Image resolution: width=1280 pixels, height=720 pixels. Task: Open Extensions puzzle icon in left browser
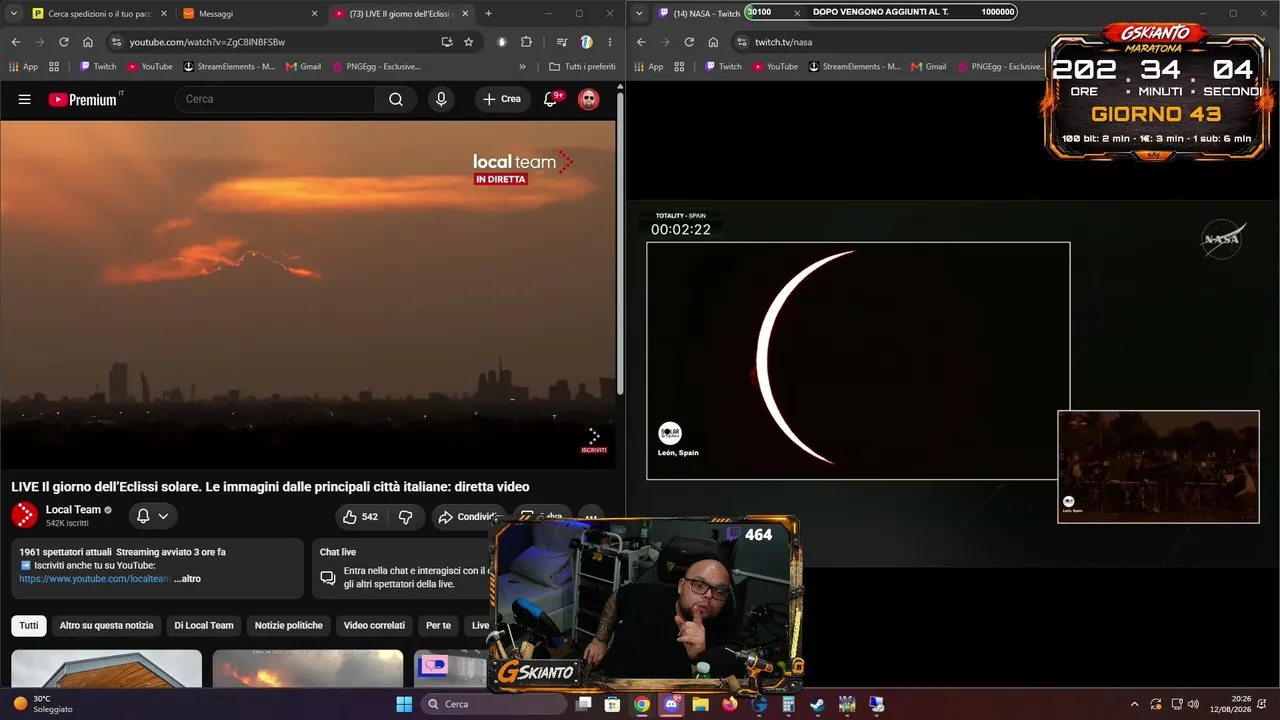(526, 42)
